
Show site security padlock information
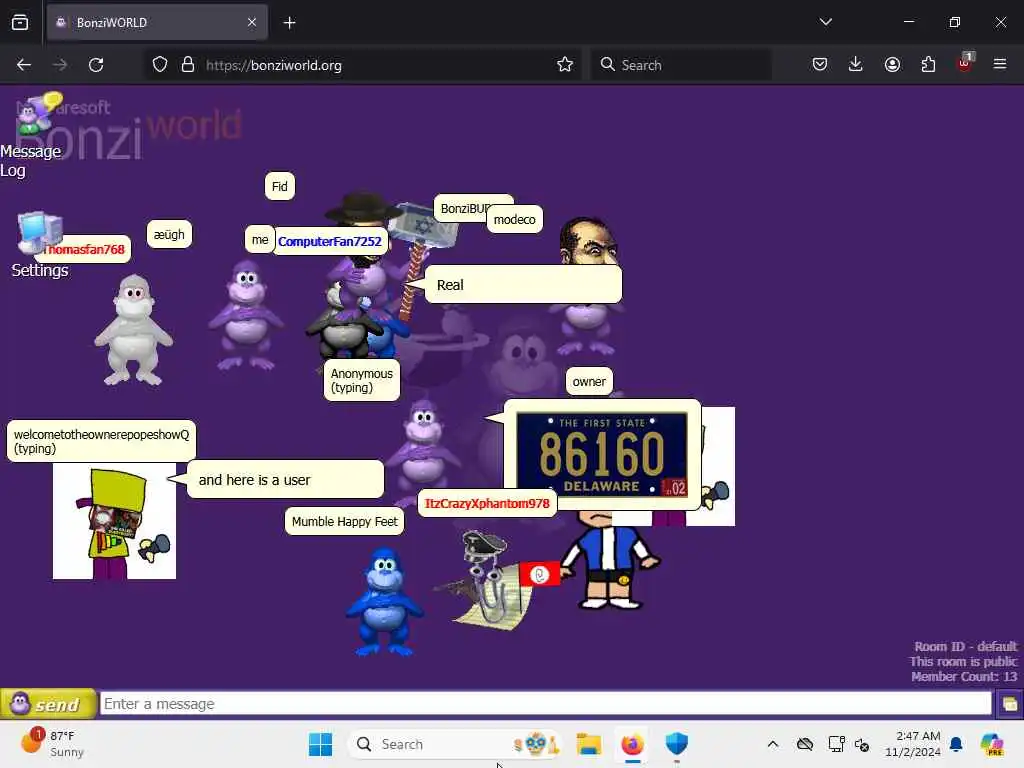click(x=188, y=65)
